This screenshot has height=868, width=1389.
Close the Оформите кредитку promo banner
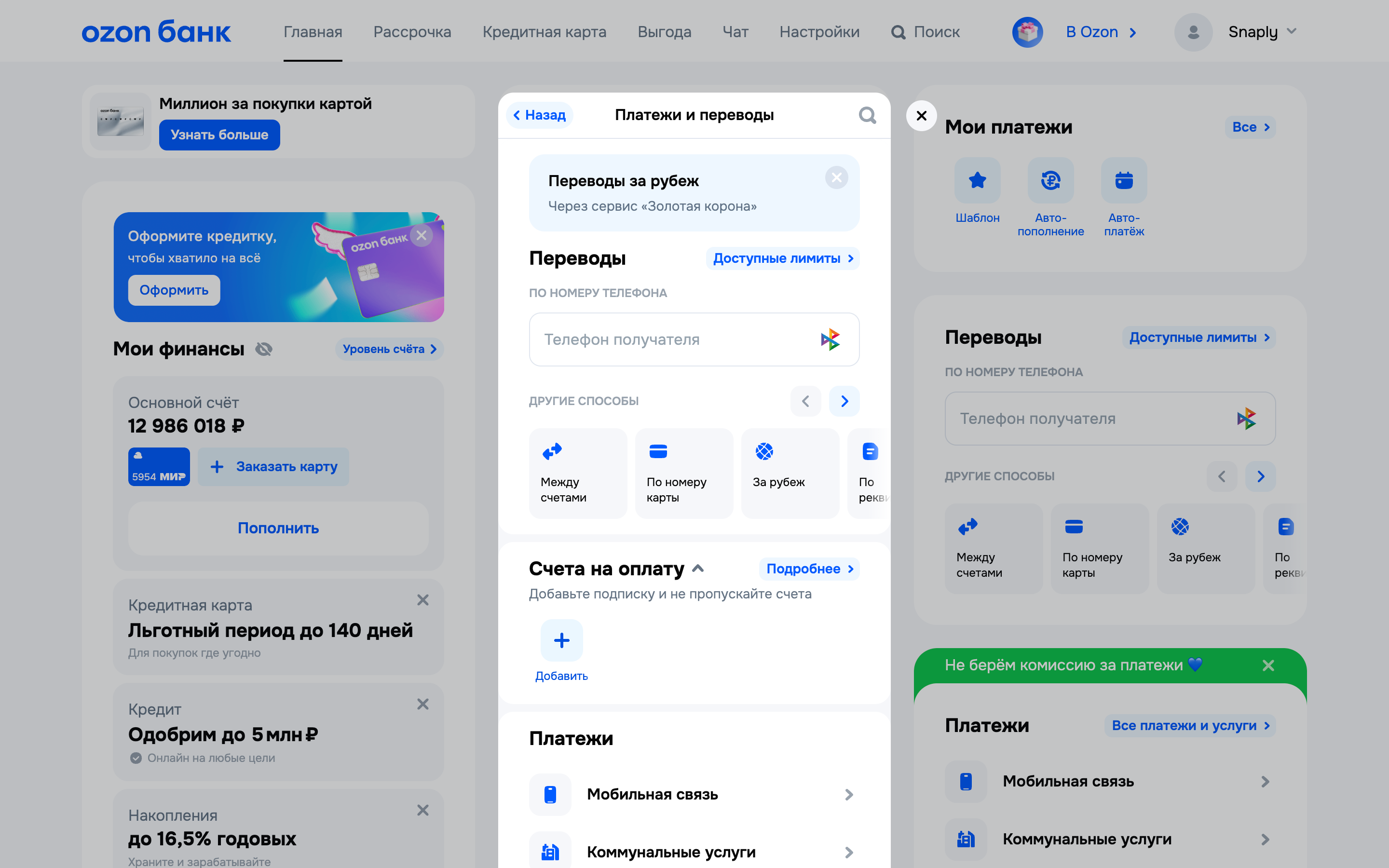pyautogui.click(x=422, y=235)
